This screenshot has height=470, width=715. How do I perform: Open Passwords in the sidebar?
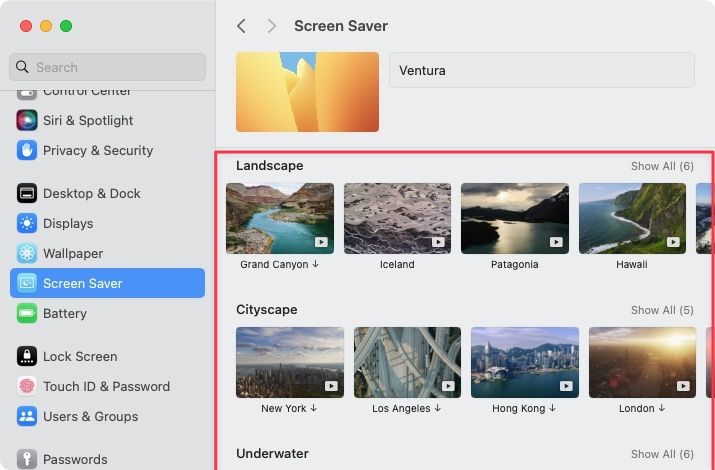(75, 459)
